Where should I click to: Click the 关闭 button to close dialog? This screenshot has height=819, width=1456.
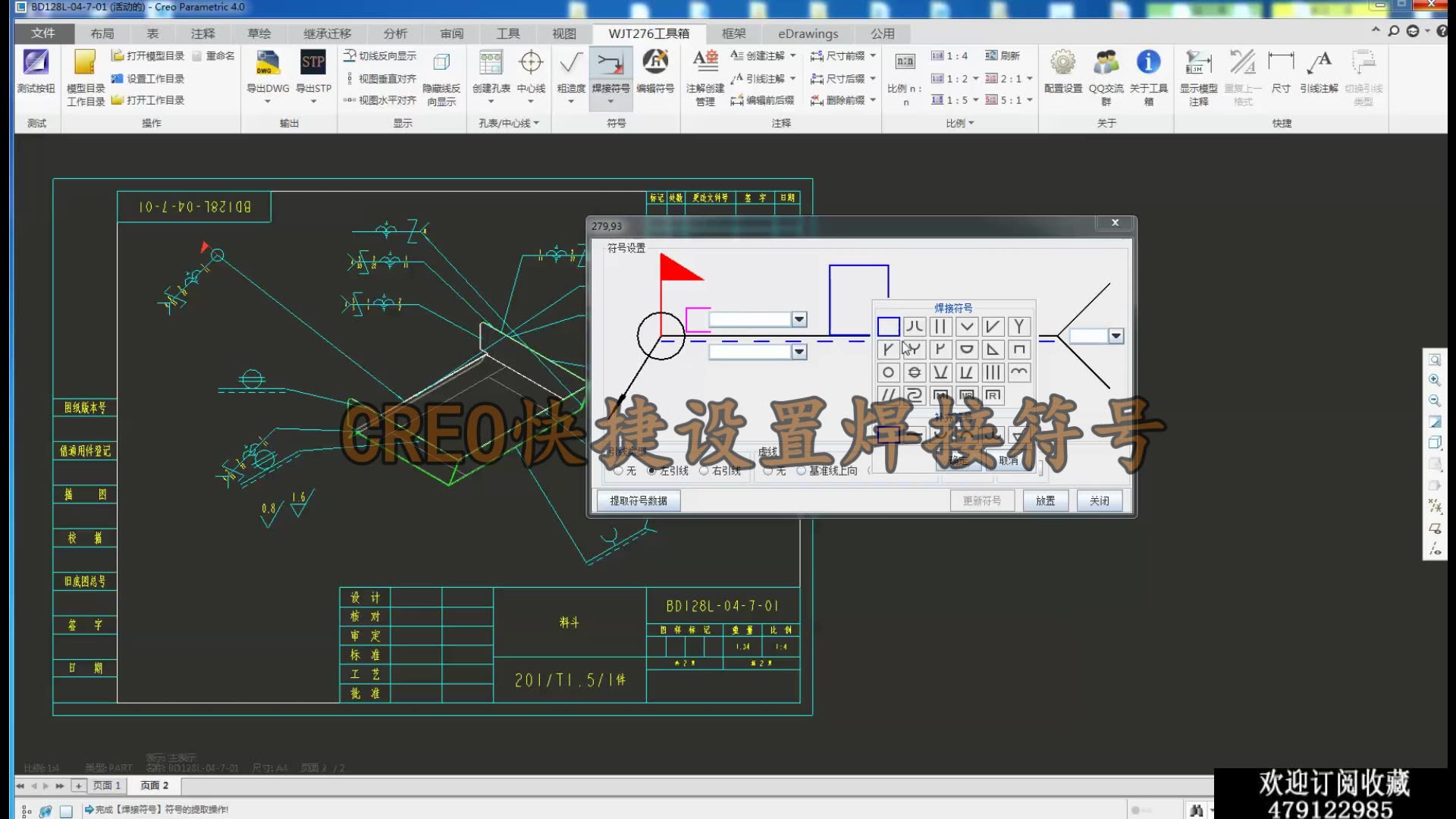coord(1099,500)
